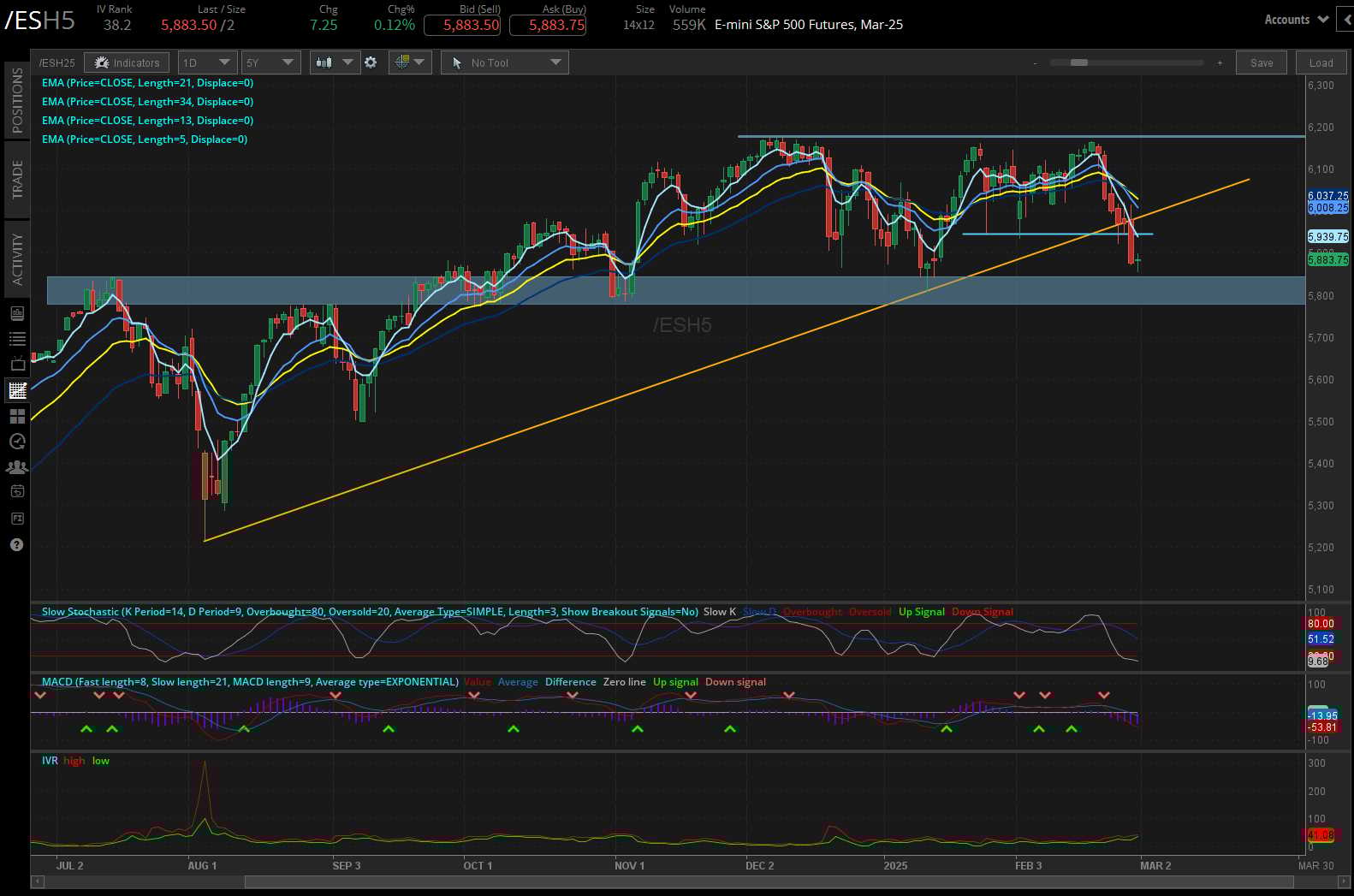1354x896 pixels.
Task: Click the Slow K legend label
Action: pyautogui.click(x=719, y=612)
